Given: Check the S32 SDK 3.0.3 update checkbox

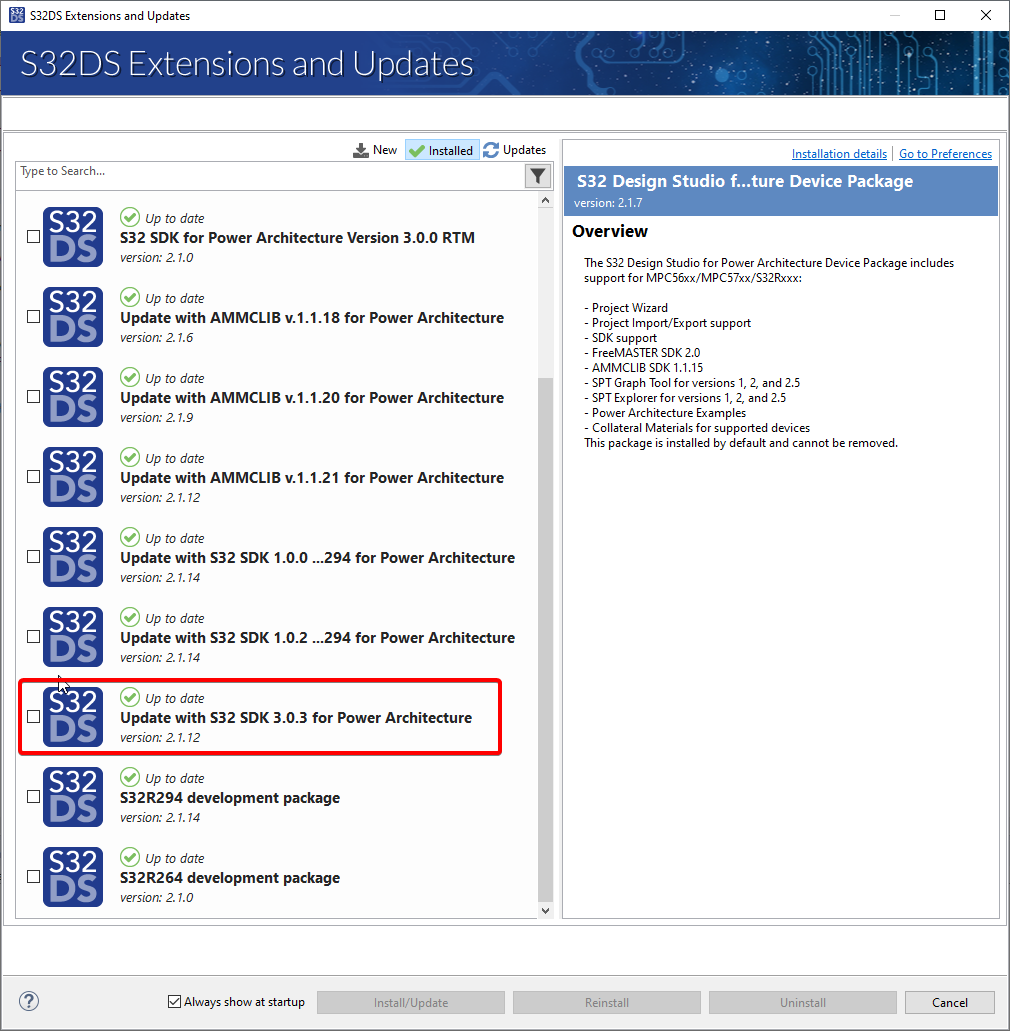Looking at the screenshot, I should tap(33, 716).
